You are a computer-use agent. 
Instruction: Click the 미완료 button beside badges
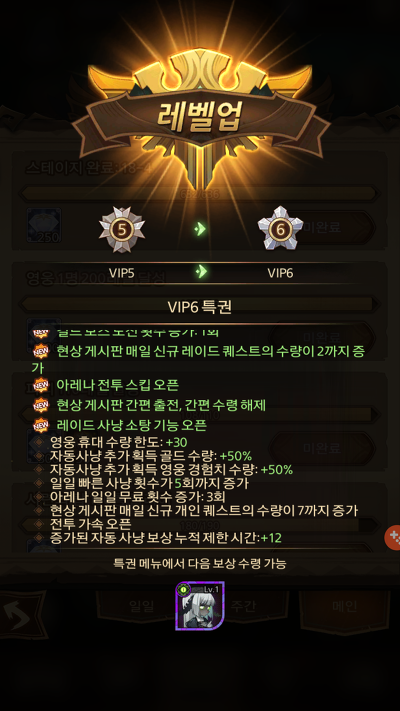coord(323,227)
